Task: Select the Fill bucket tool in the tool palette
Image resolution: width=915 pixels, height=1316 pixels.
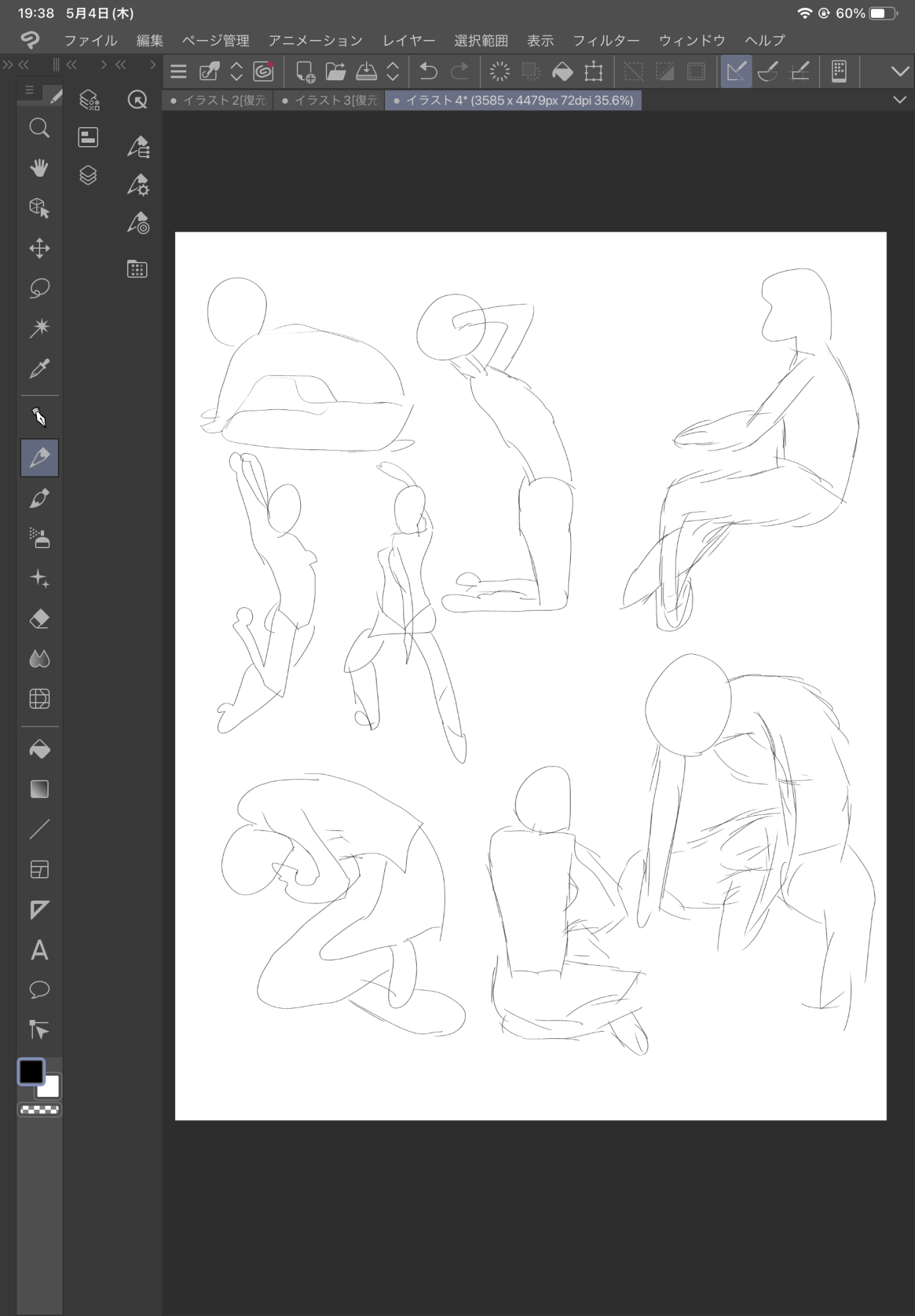Action: pos(39,749)
